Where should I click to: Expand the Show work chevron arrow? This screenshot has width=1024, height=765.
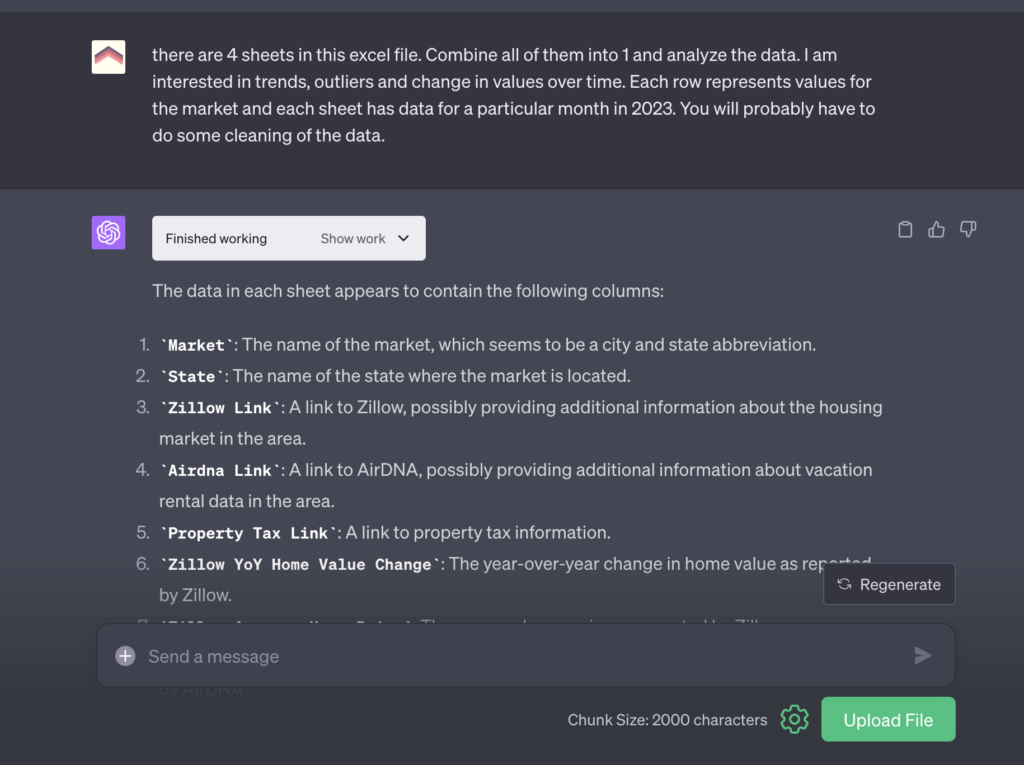[404, 239]
